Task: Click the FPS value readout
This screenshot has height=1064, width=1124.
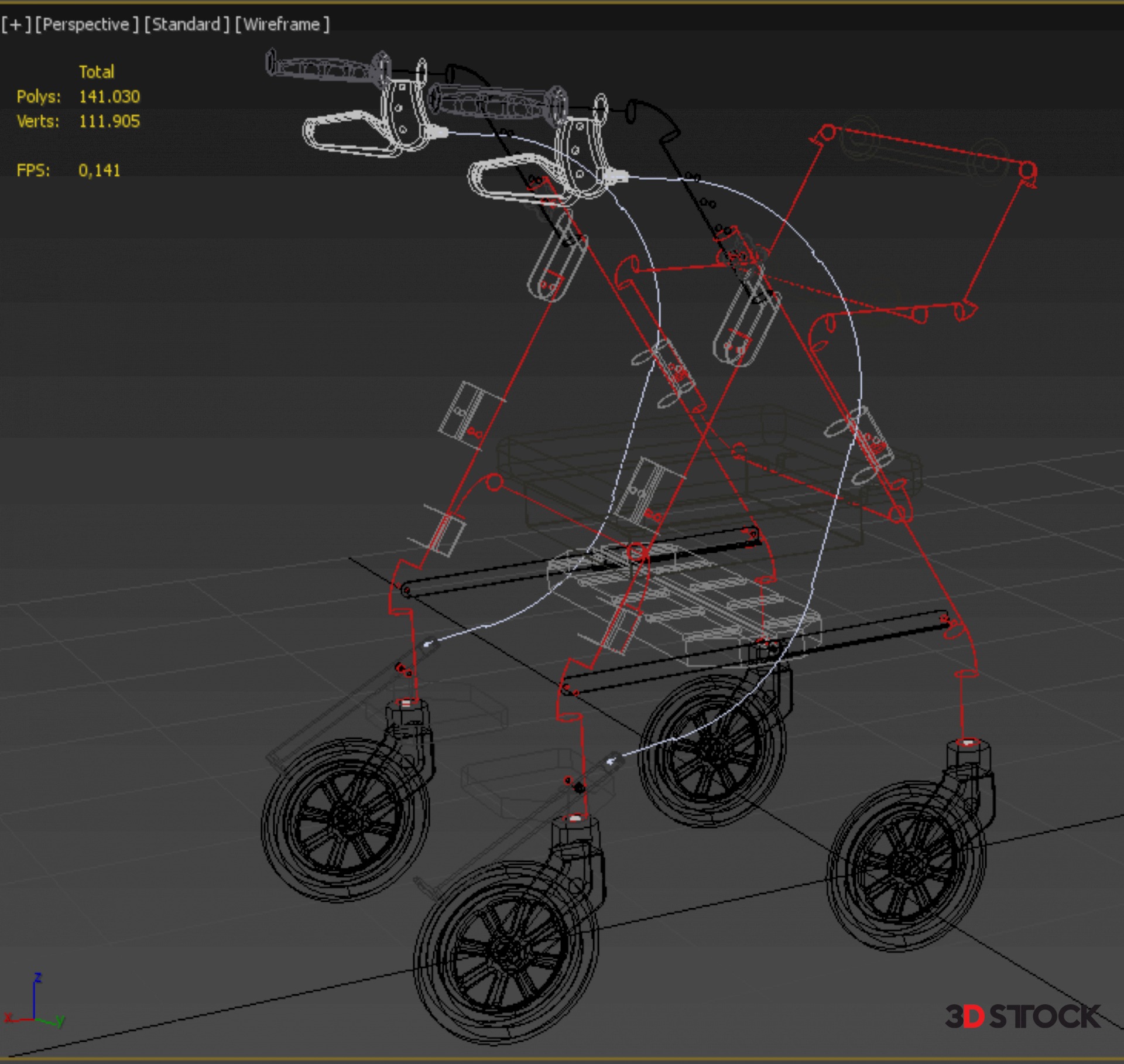Action: click(x=99, y=170)
